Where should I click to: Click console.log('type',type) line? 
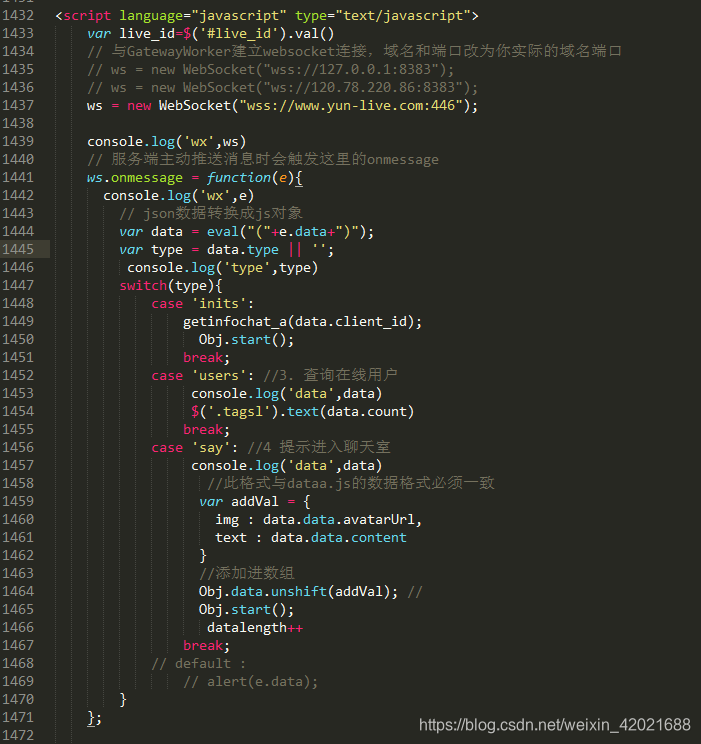tap(223, 268)
